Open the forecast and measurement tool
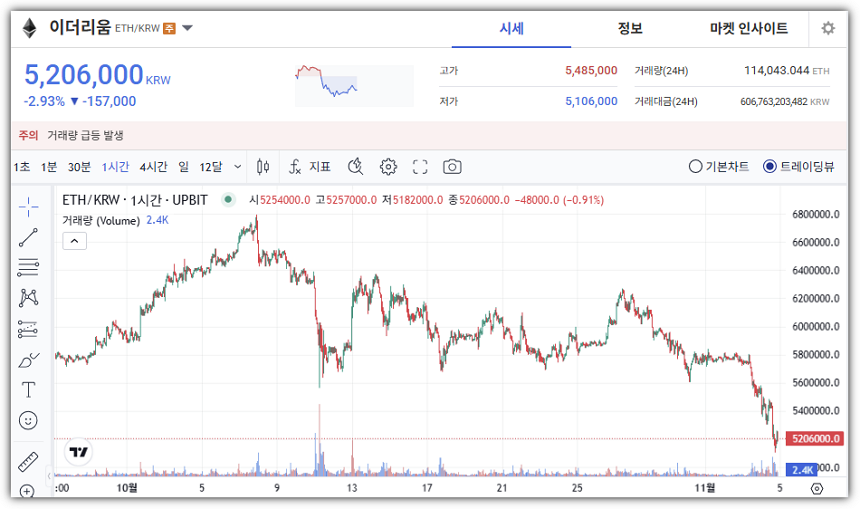The height and width of the screenshot is (509, 860). pyautogui.click(x=28, y=329)
